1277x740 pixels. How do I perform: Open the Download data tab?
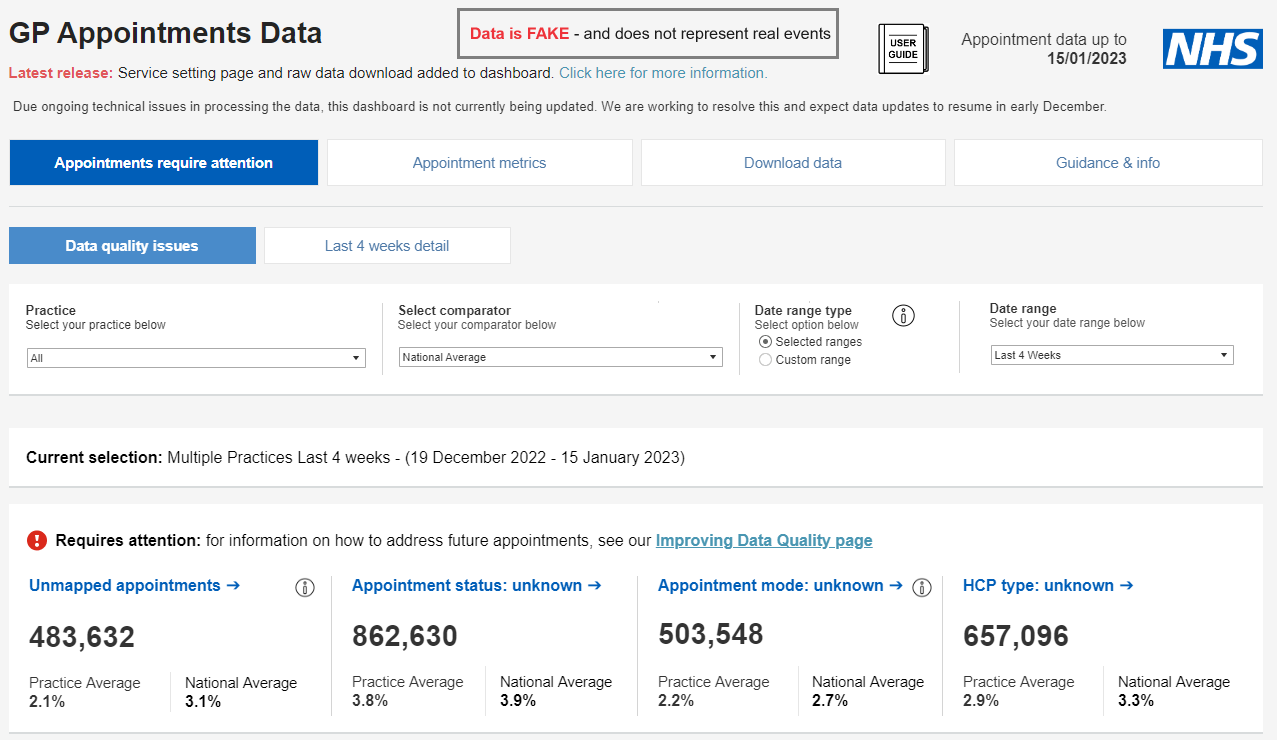point(792,162)
